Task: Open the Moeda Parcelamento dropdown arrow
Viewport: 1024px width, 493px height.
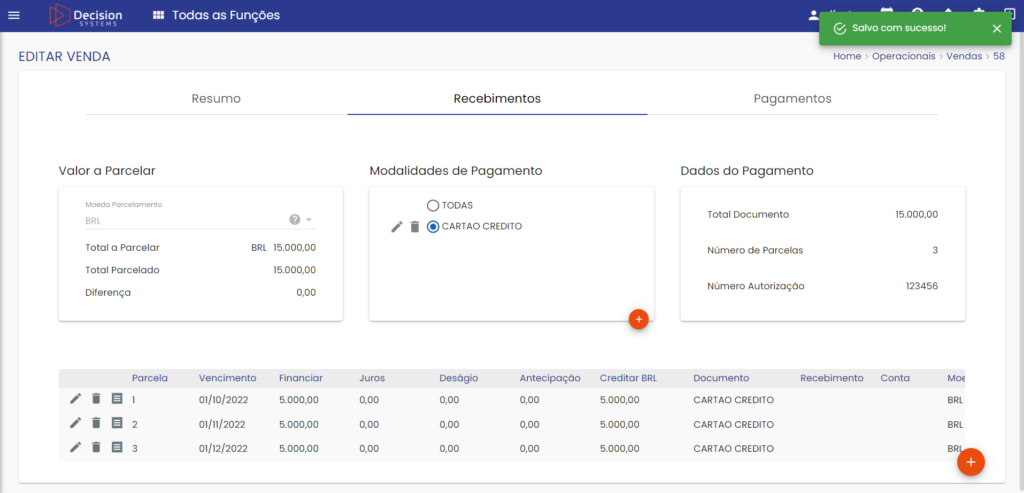Action: (x=309, y=219)
